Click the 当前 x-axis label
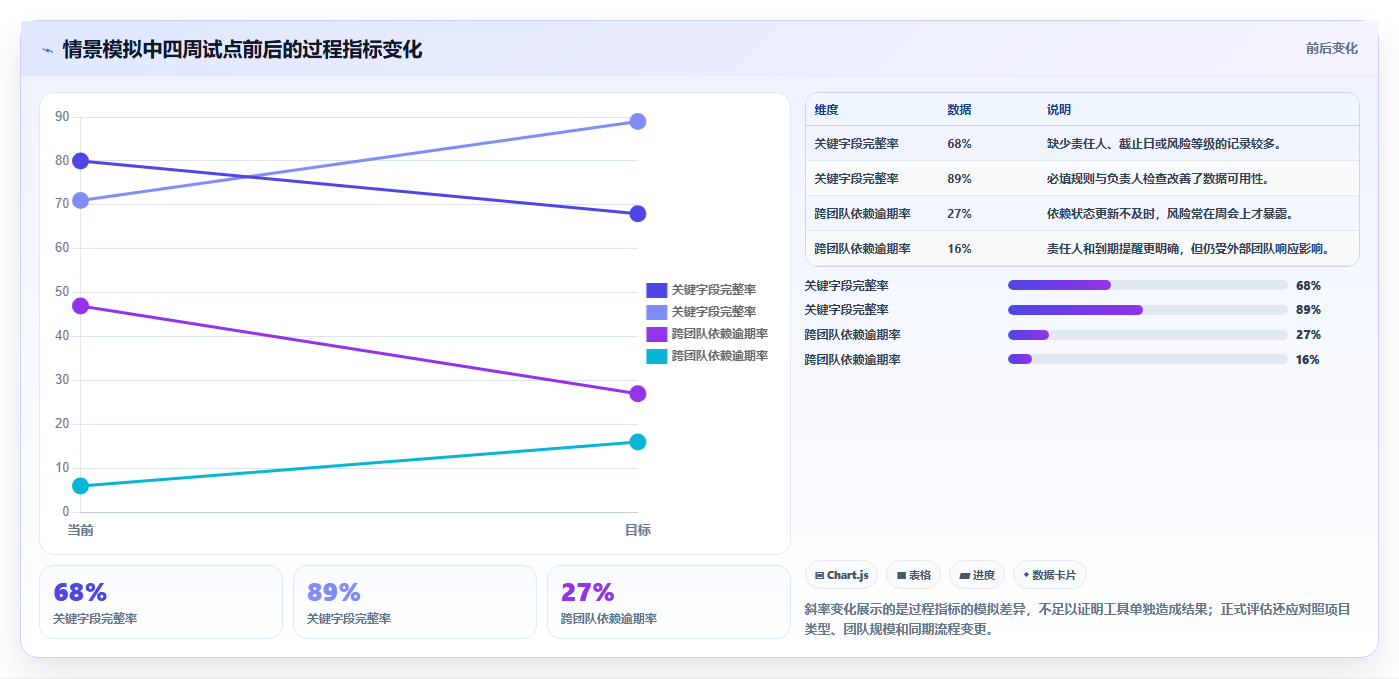Screen dimensions: 1399x679 pyautogui.click(x=81, y=530)
